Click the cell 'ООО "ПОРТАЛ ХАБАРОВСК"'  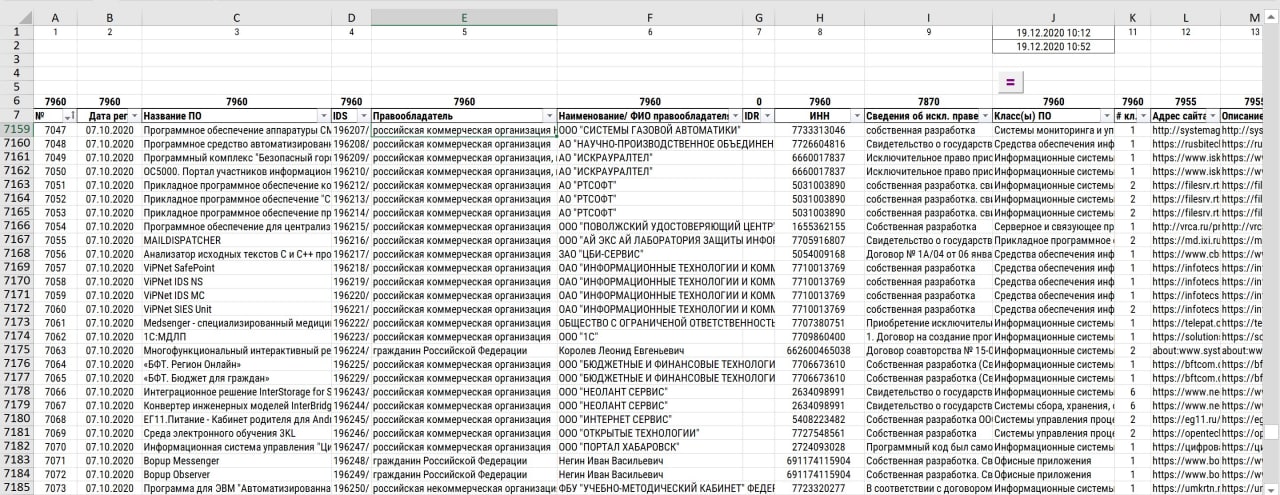pos(650,446)
